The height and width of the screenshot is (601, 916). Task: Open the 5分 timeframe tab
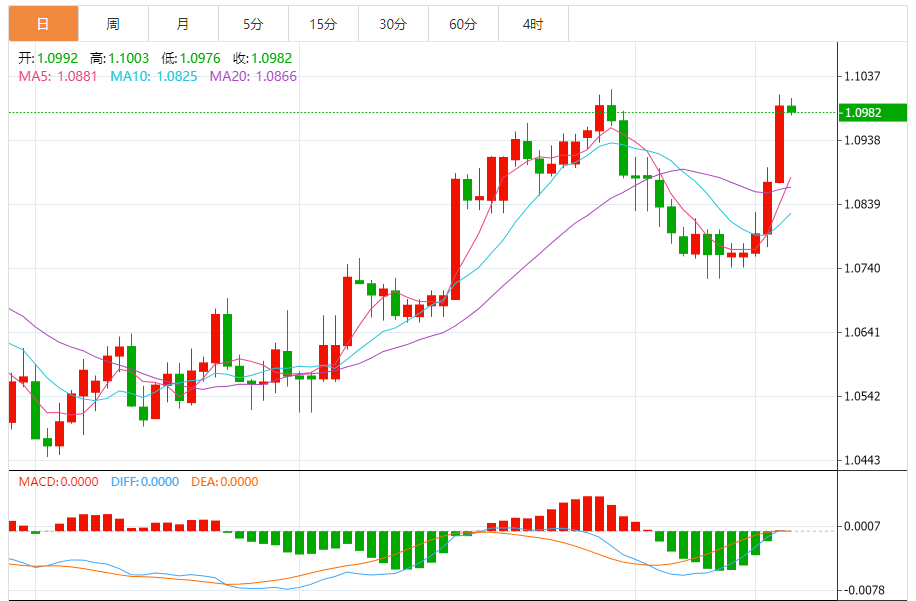pos(254,24)
